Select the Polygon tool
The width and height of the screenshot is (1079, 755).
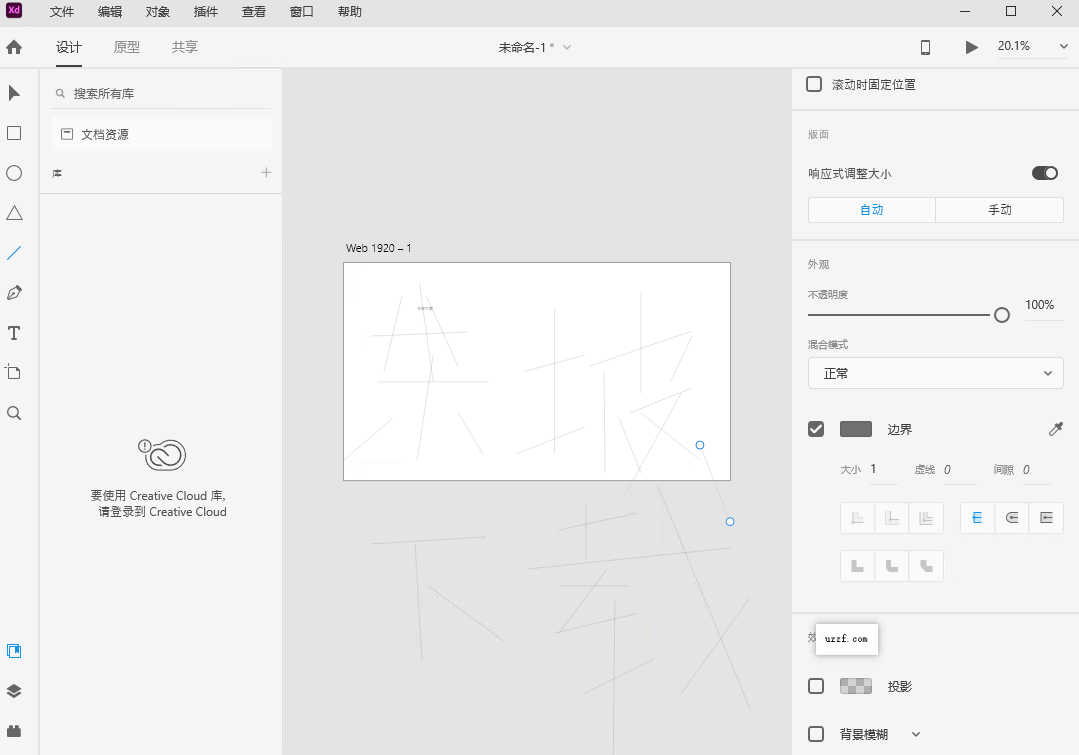pyautogui.click(x=14, y=212)
